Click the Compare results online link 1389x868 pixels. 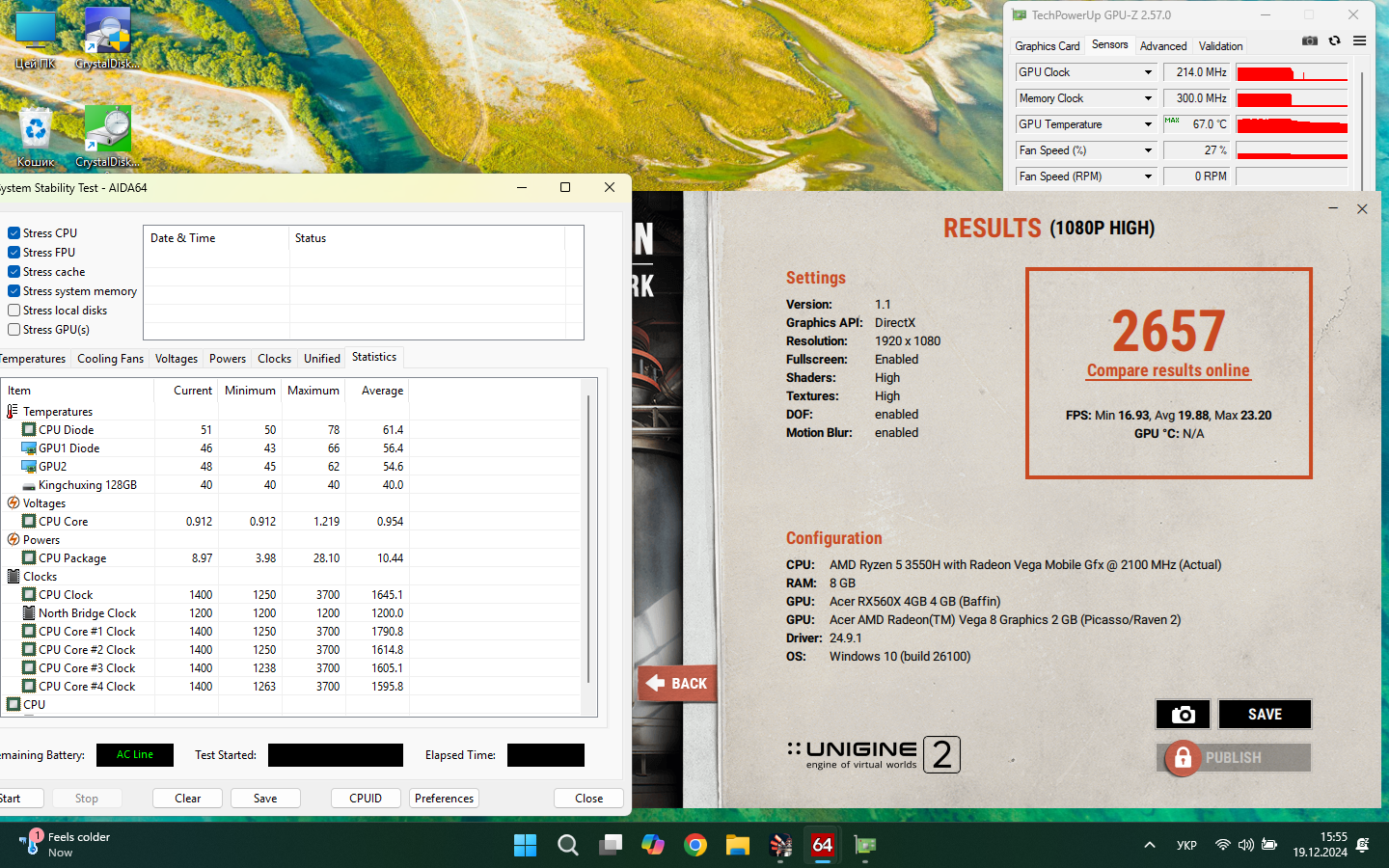tap(1168, 370)
